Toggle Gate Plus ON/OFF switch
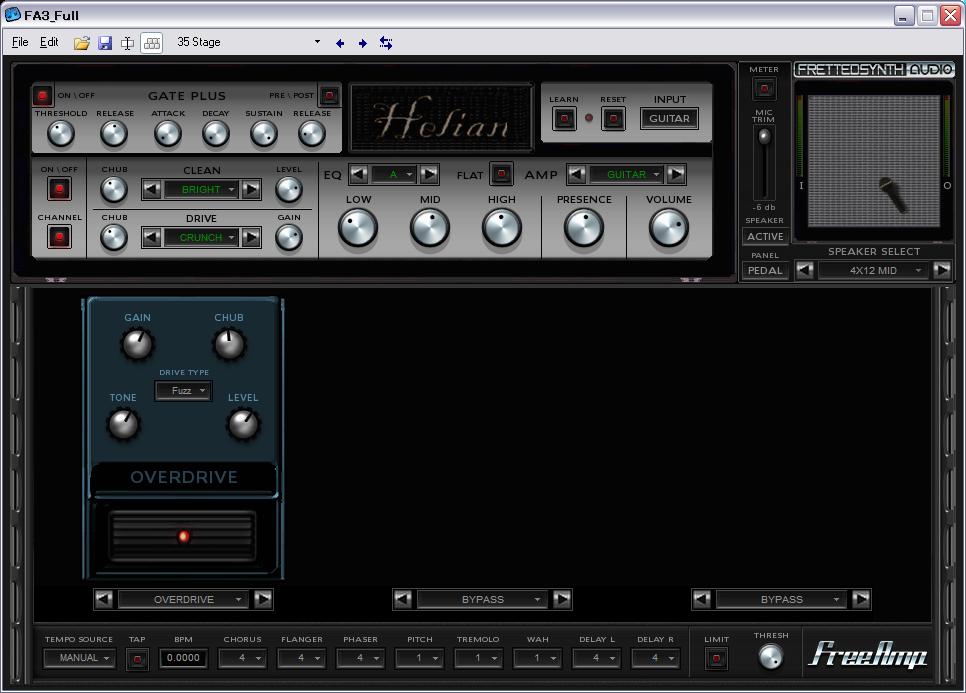Image resolution: width=966 pixels, height=693 pixels. (x=43, y=95)
